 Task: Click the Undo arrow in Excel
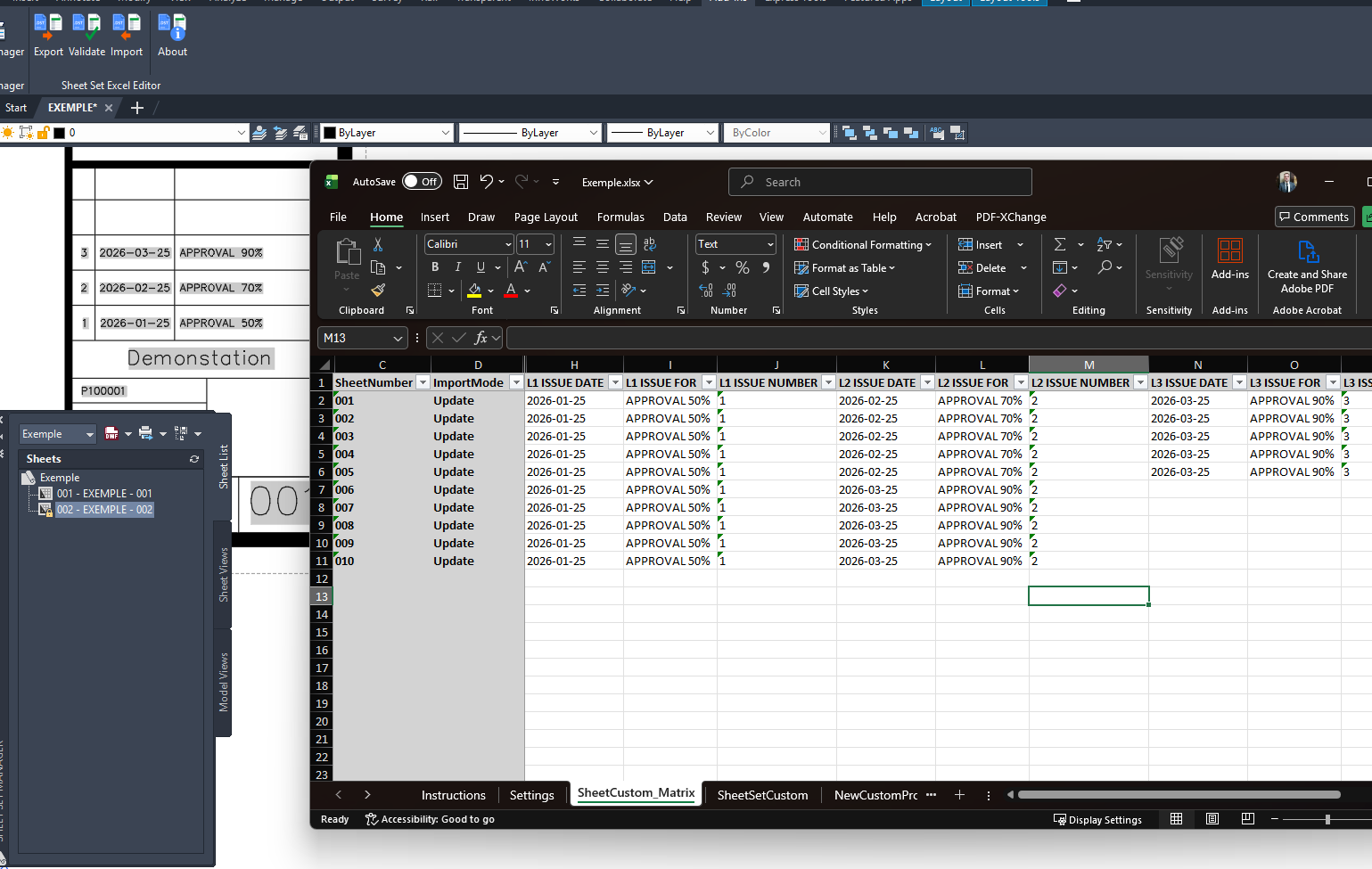click(486, 182)
